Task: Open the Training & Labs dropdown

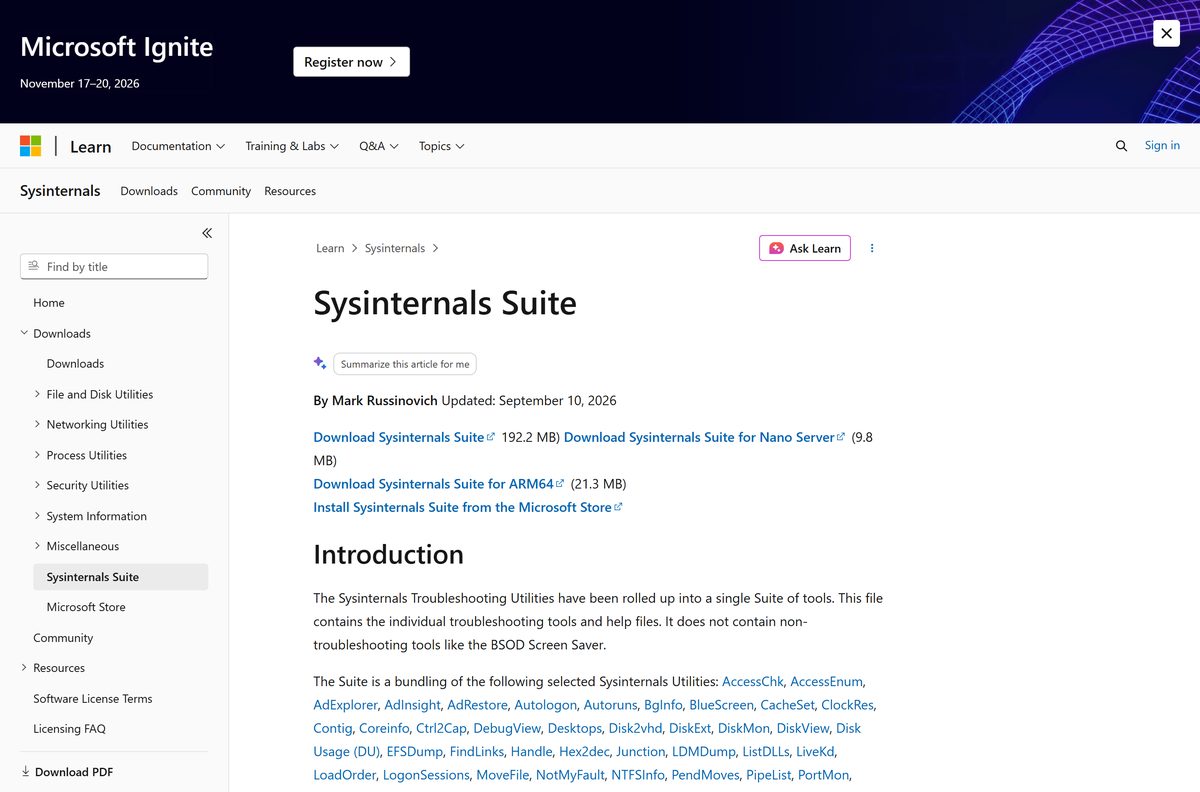Action: [x=292, y=146]
